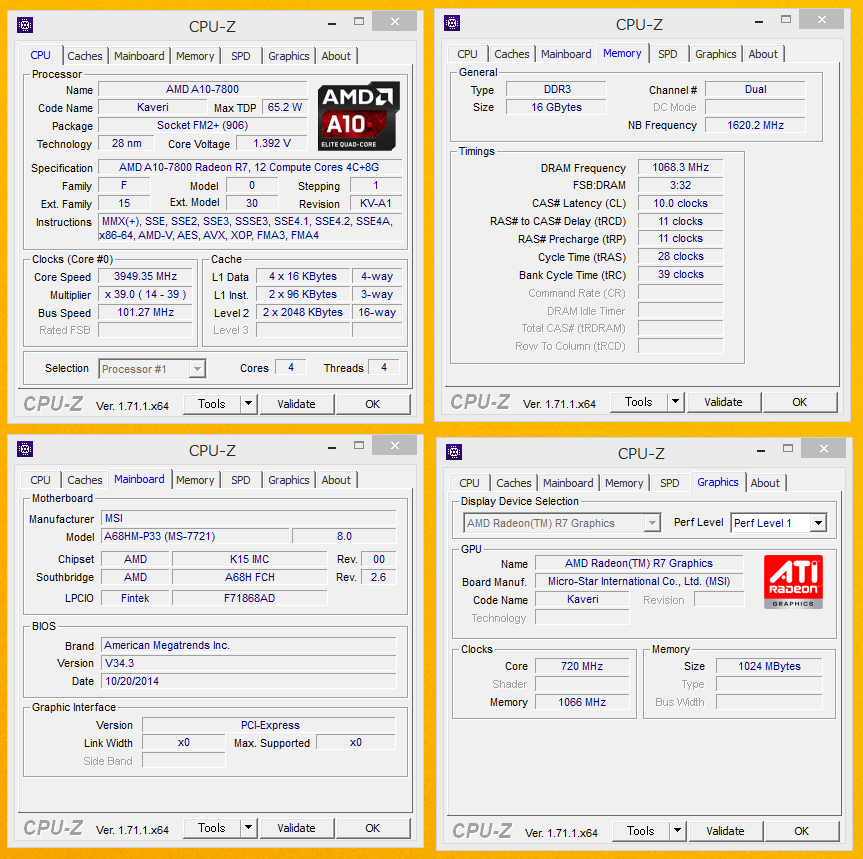Click the GPU memory size 1024 MBytes
863x859 pixels.
click(769, 666)
